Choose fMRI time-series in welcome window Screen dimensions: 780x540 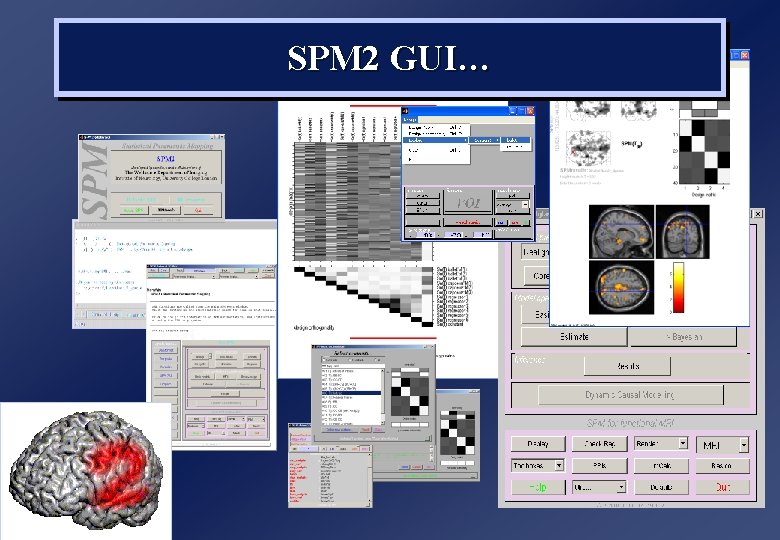coord(192,199)
